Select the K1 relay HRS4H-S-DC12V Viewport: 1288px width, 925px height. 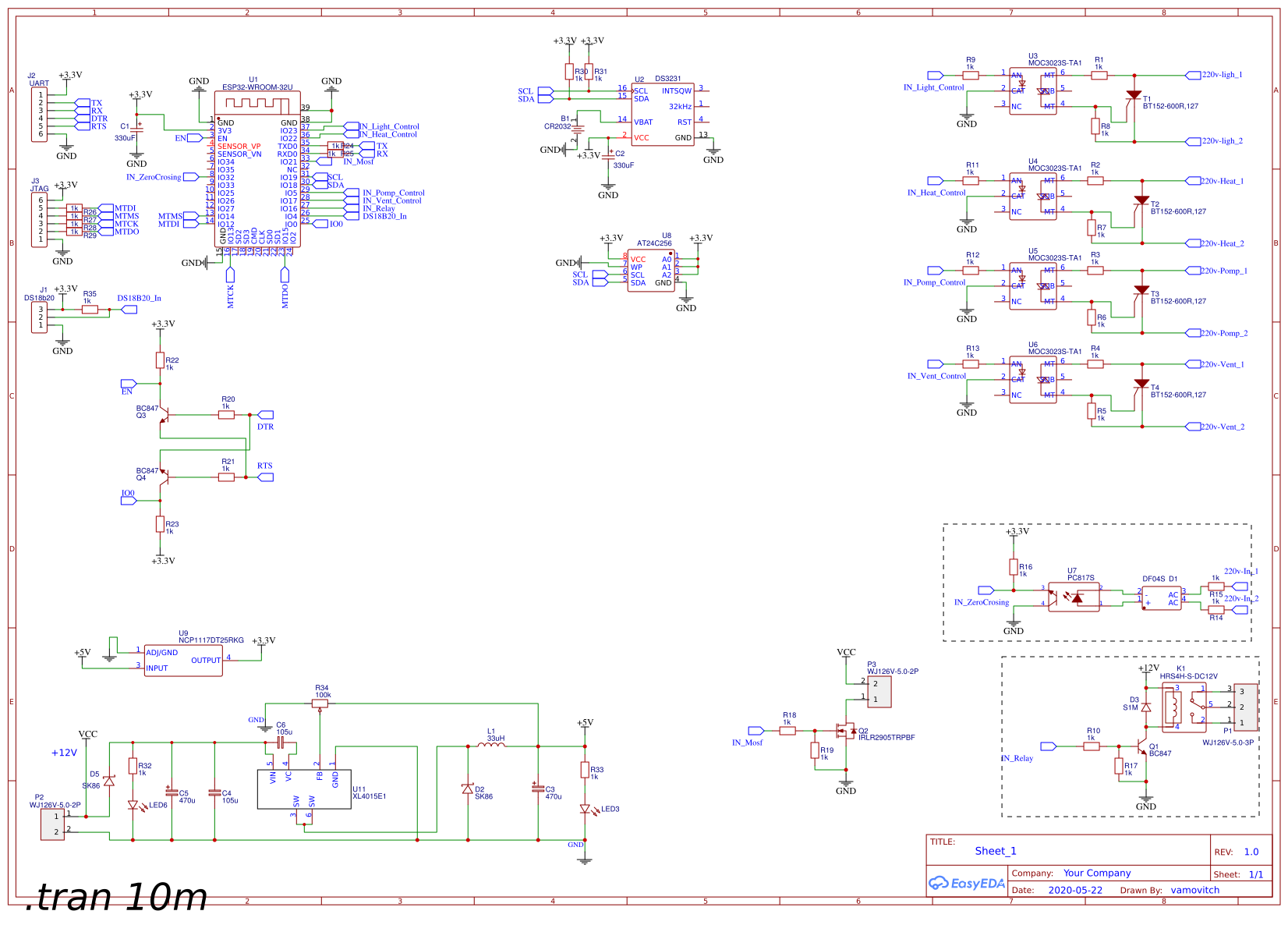click(x=1183, y=707)
